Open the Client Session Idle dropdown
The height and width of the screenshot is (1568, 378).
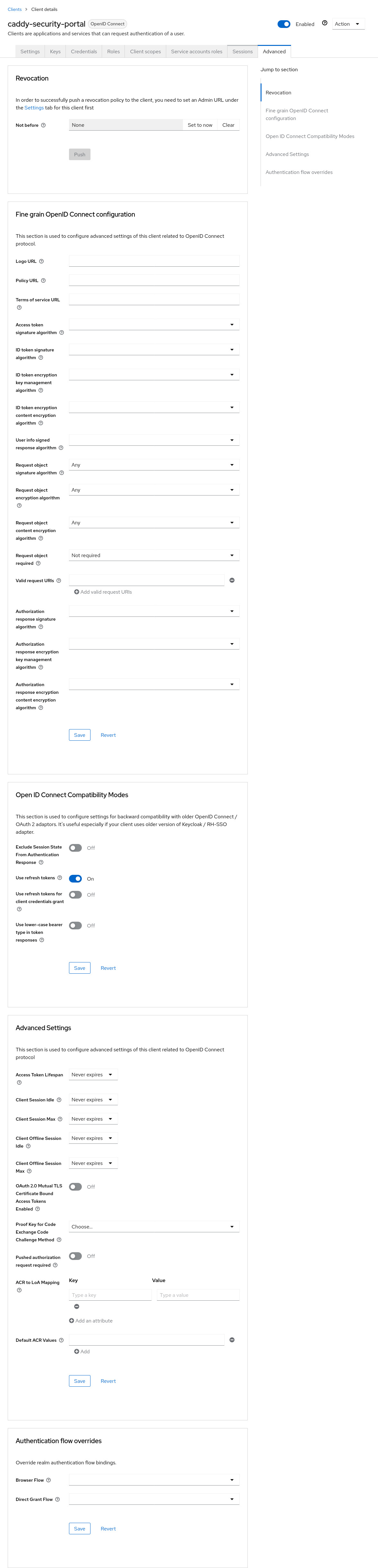(92, 1099)
